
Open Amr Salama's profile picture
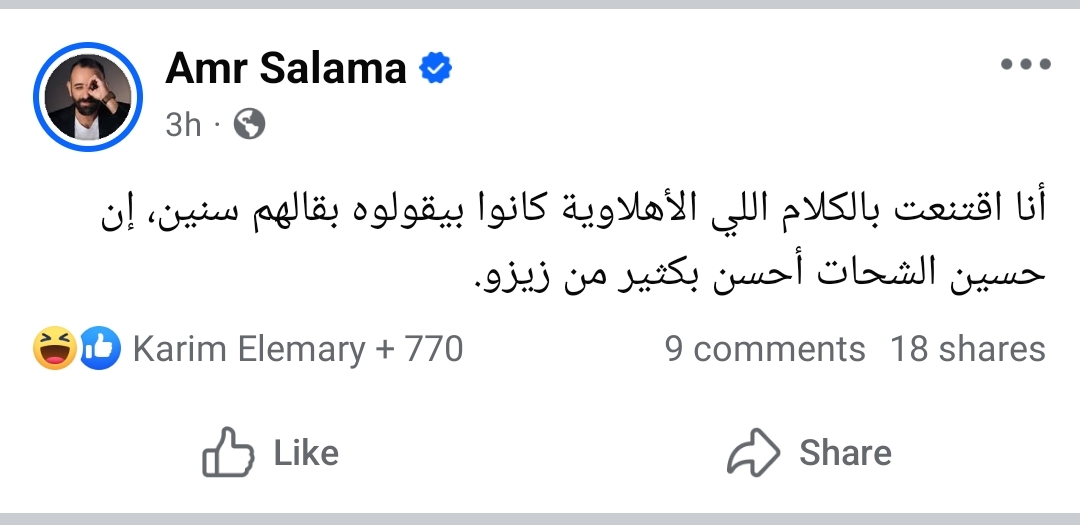[88, 97]
